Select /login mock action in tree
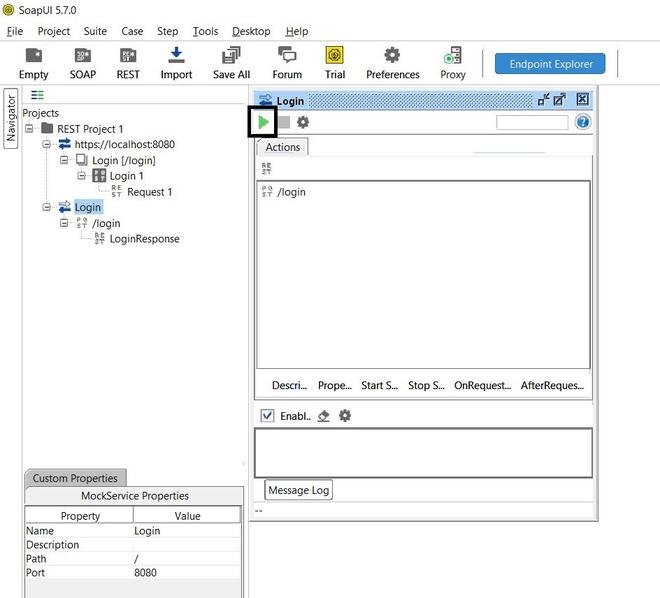The width and height of the screenshot is (660, 598). 106,223
